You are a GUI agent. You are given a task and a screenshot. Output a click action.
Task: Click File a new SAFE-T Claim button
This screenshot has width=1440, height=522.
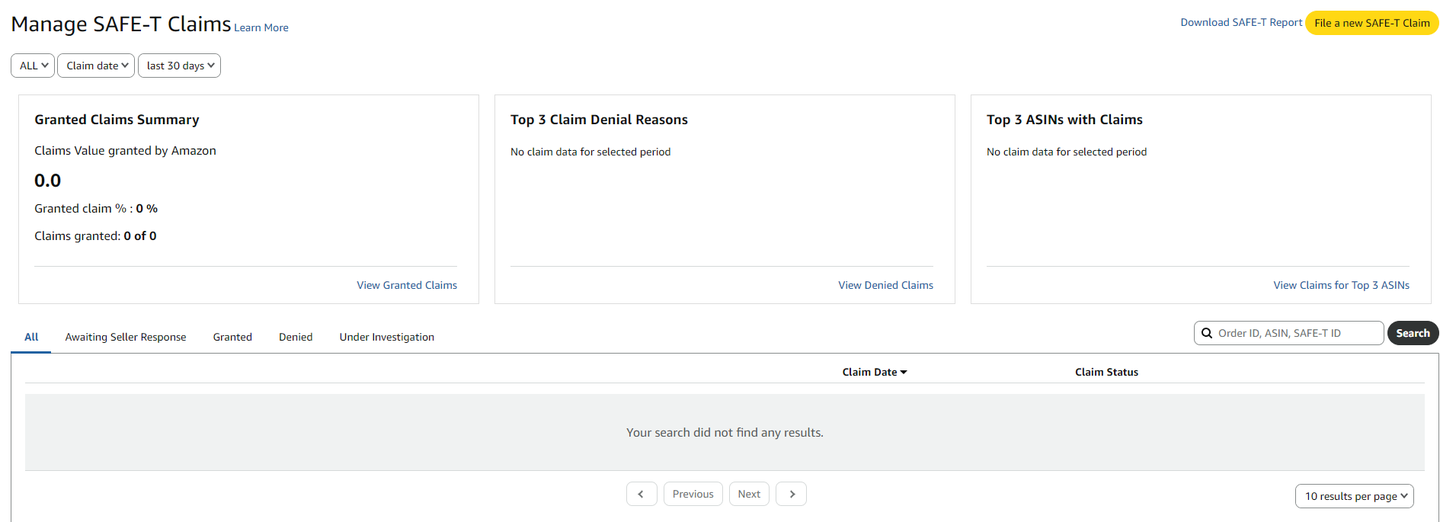tap(1371, 23)
